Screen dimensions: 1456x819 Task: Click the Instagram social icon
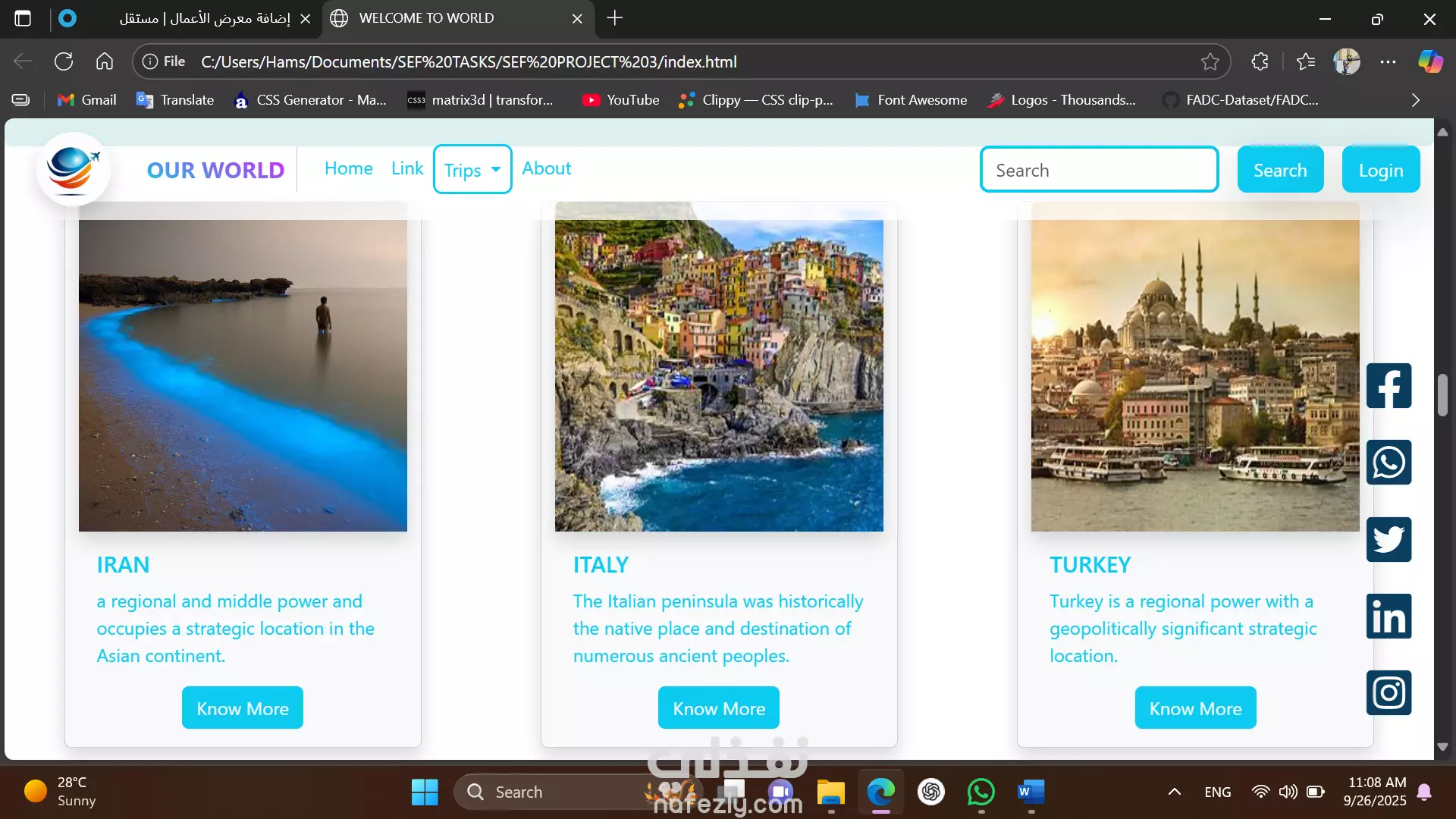pyautogui.click(x=1389, y=692)
